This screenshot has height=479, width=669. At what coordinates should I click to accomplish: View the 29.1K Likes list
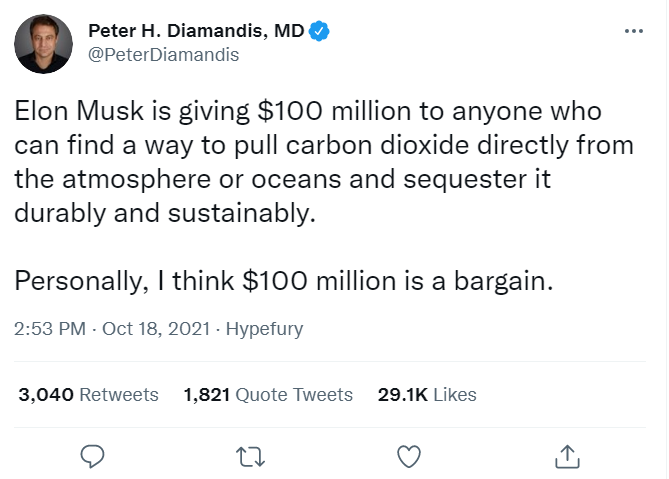(x=427, y=395)
